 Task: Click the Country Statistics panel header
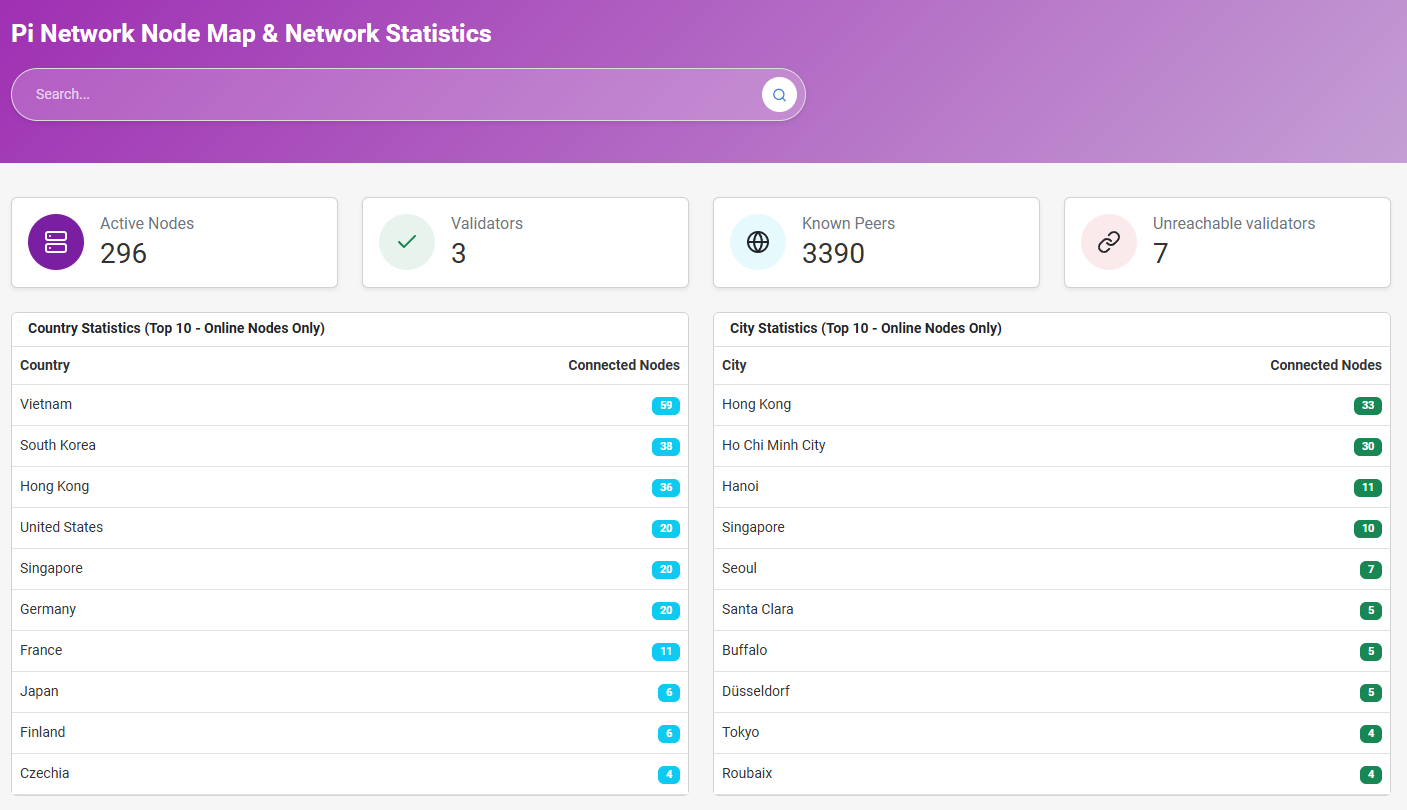pos(175,328)
